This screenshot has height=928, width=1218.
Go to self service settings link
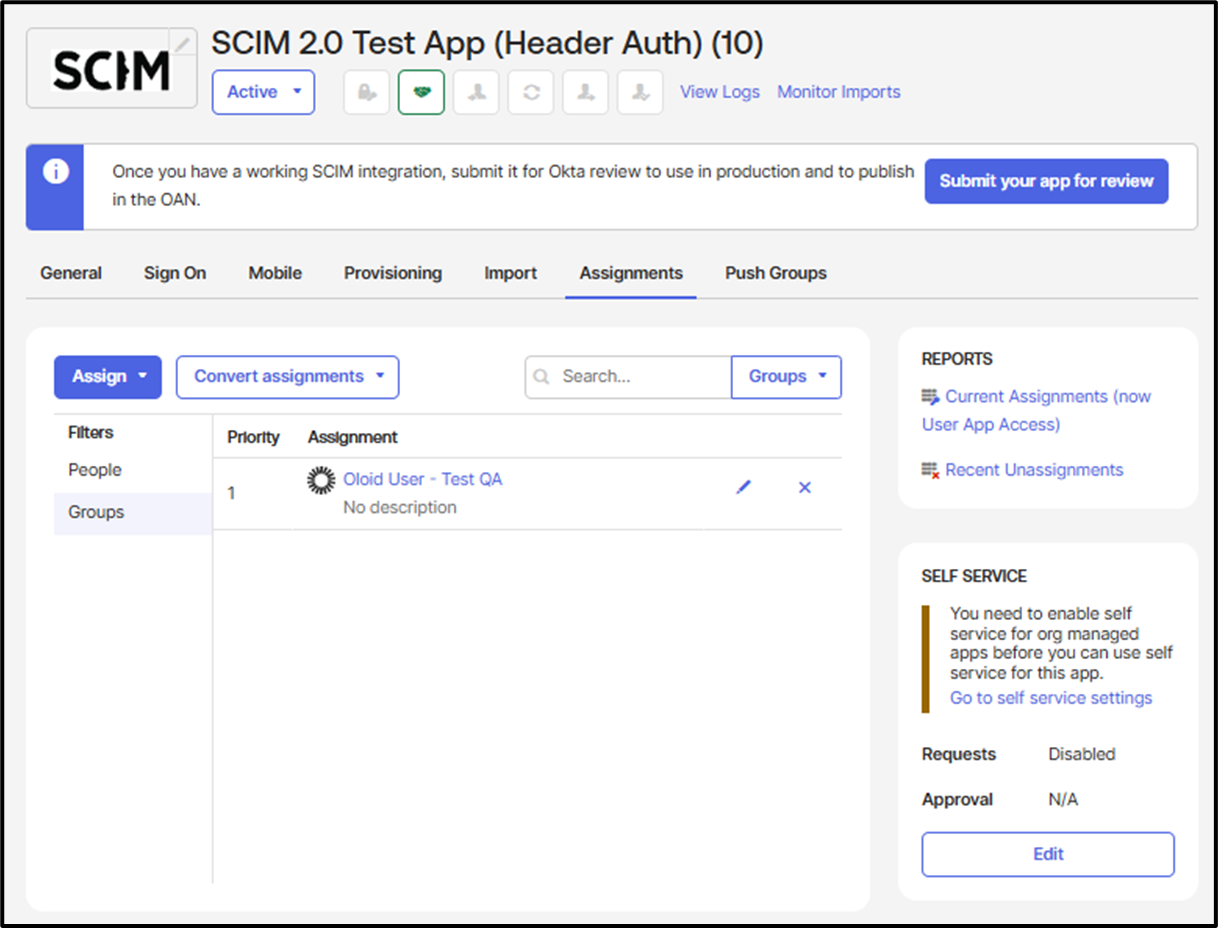pyautogui.click(x=1051, y=698)
